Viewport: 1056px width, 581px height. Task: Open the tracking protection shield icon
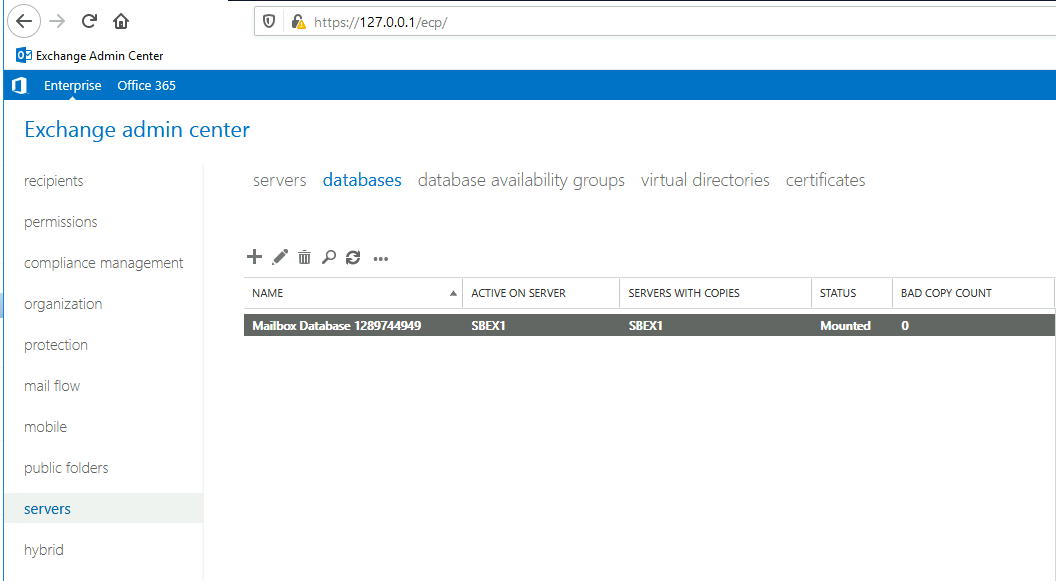click(269, 22)
